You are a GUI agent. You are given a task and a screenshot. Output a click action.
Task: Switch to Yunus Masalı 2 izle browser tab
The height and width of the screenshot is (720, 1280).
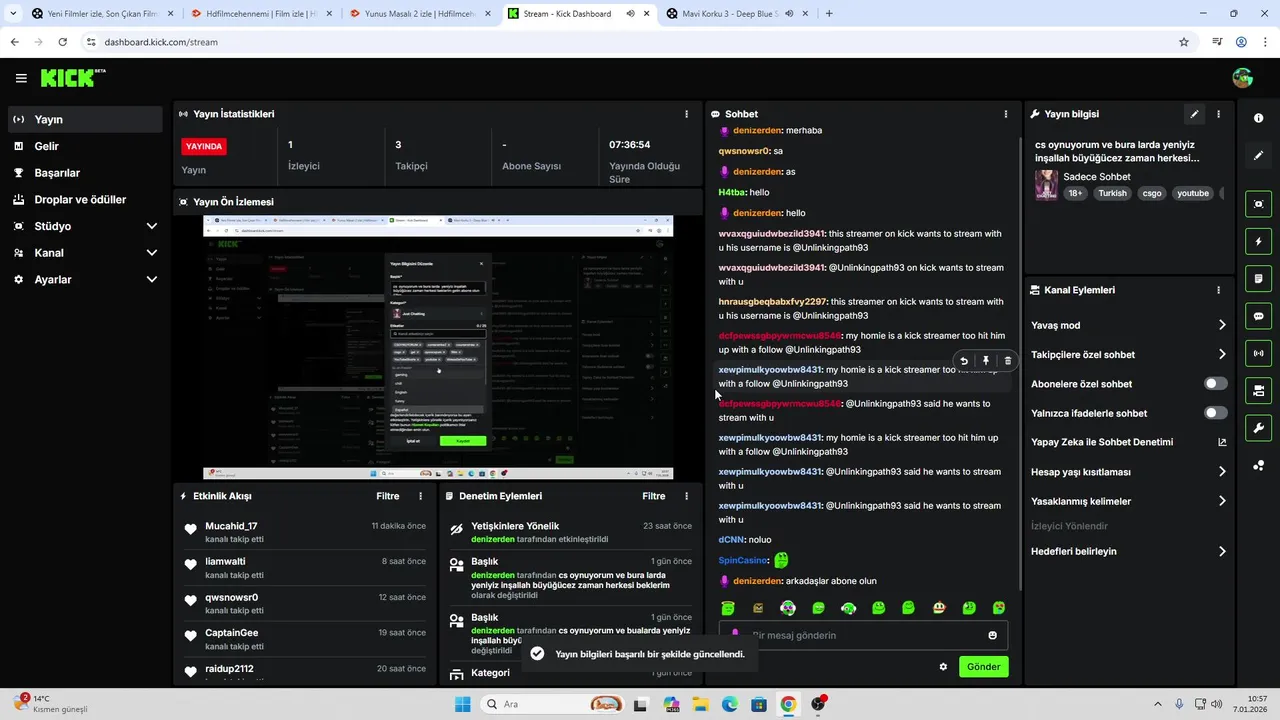(419, 14)
